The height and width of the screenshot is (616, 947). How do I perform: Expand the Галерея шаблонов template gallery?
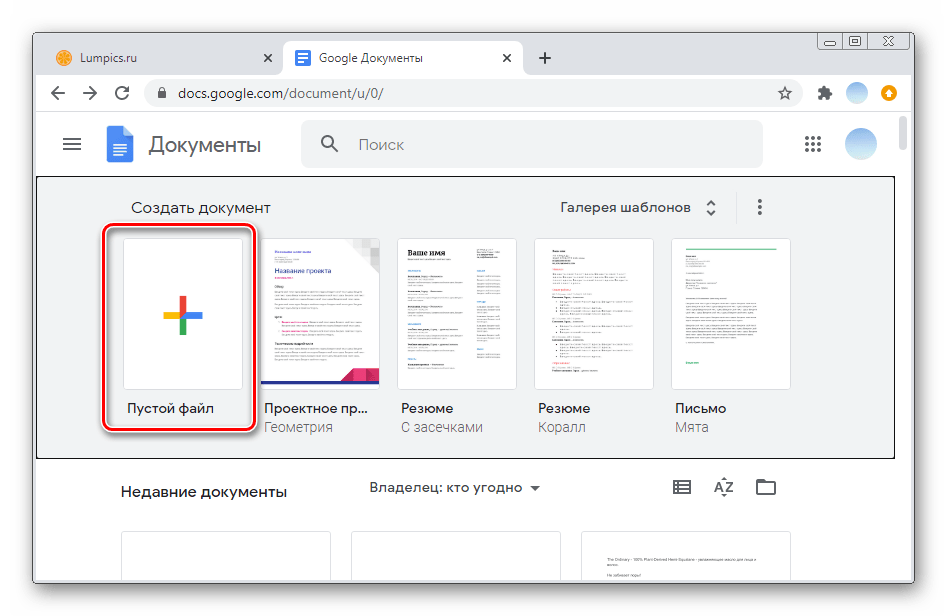(638, 207)
